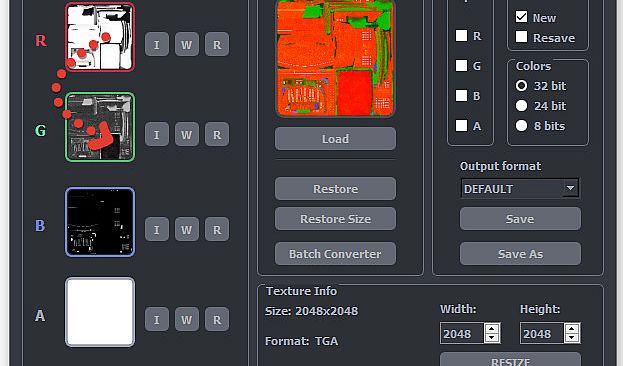This screenshot has height=366, width=623.
Task: Click the W button for the A channel
Action: click(x=187, y=319)
